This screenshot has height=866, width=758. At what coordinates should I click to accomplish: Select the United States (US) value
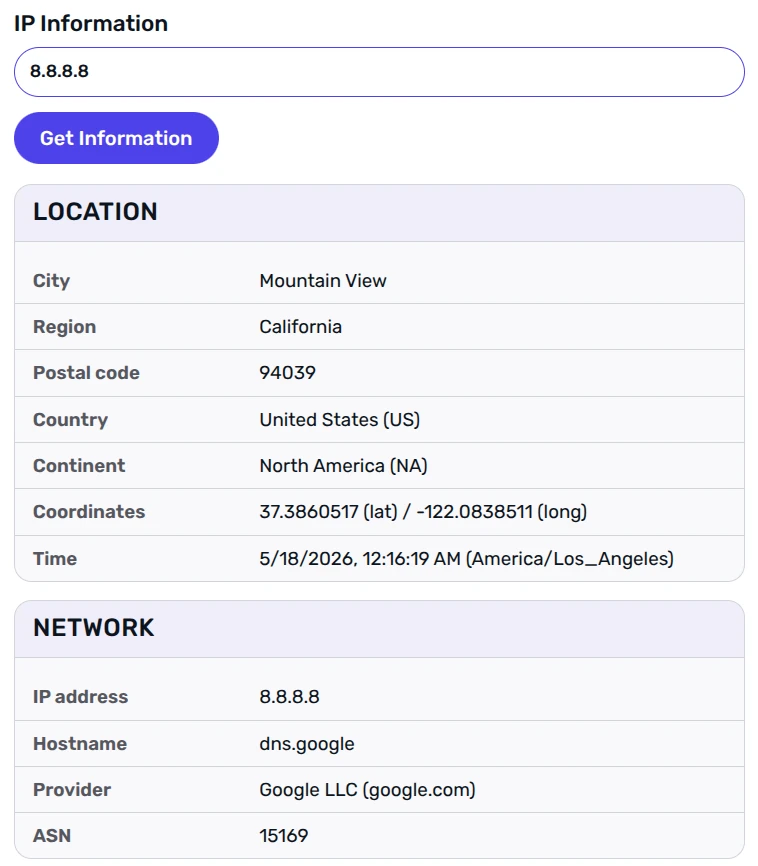coord(340,420)
